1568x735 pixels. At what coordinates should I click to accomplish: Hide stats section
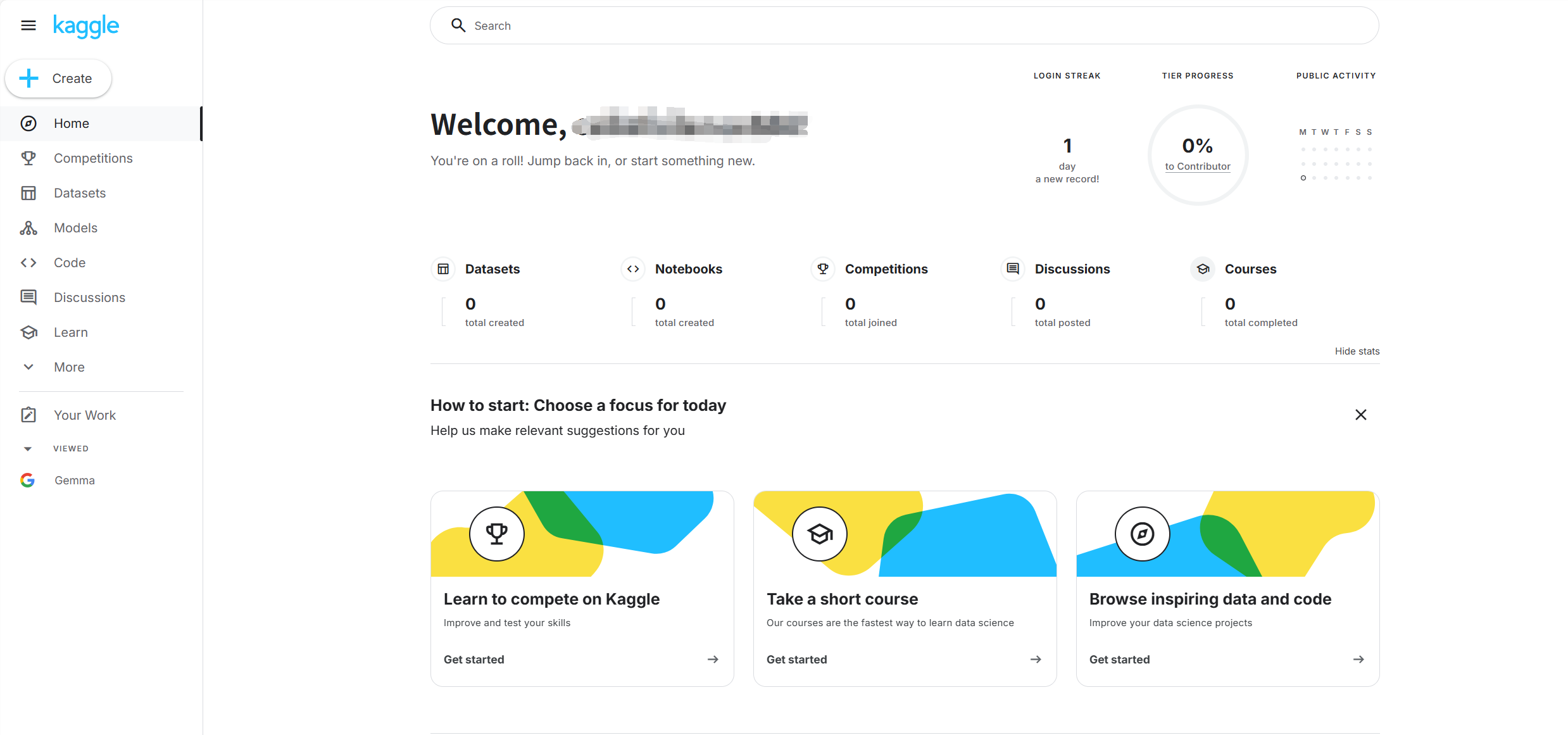pos(1357,351)
